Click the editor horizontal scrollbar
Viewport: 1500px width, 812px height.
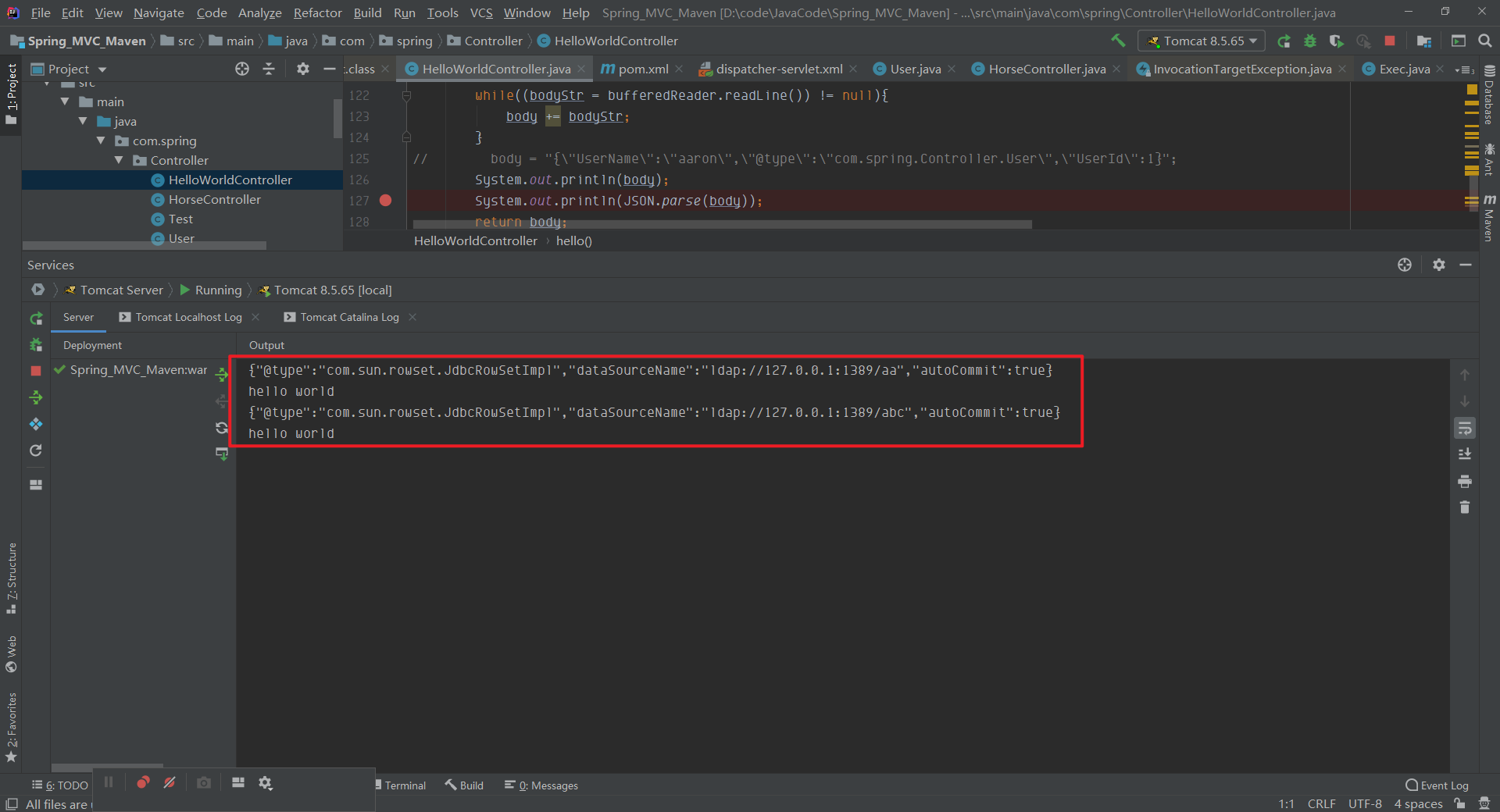[722, 224]
